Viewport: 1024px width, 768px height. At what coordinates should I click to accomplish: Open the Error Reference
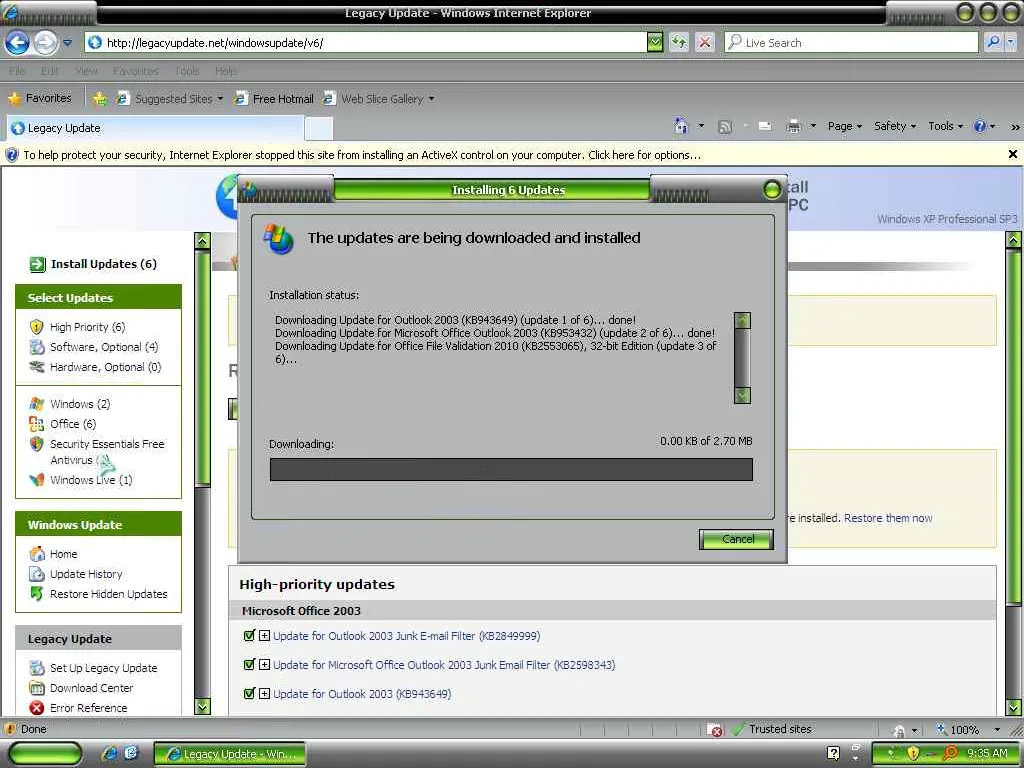[x=88, y=708]
